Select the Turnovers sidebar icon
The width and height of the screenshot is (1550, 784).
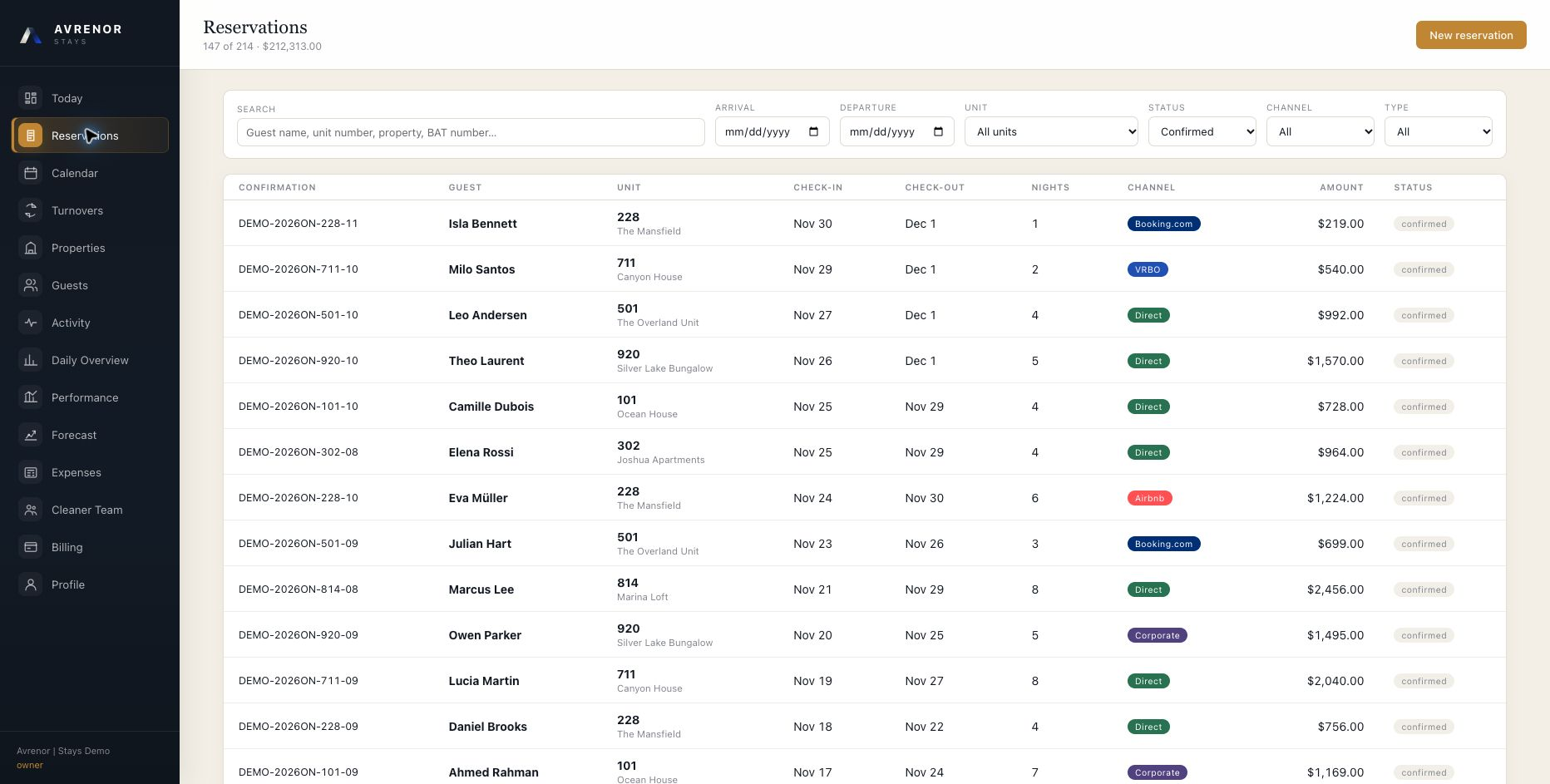pyautogui.click(x=31, y=210)
